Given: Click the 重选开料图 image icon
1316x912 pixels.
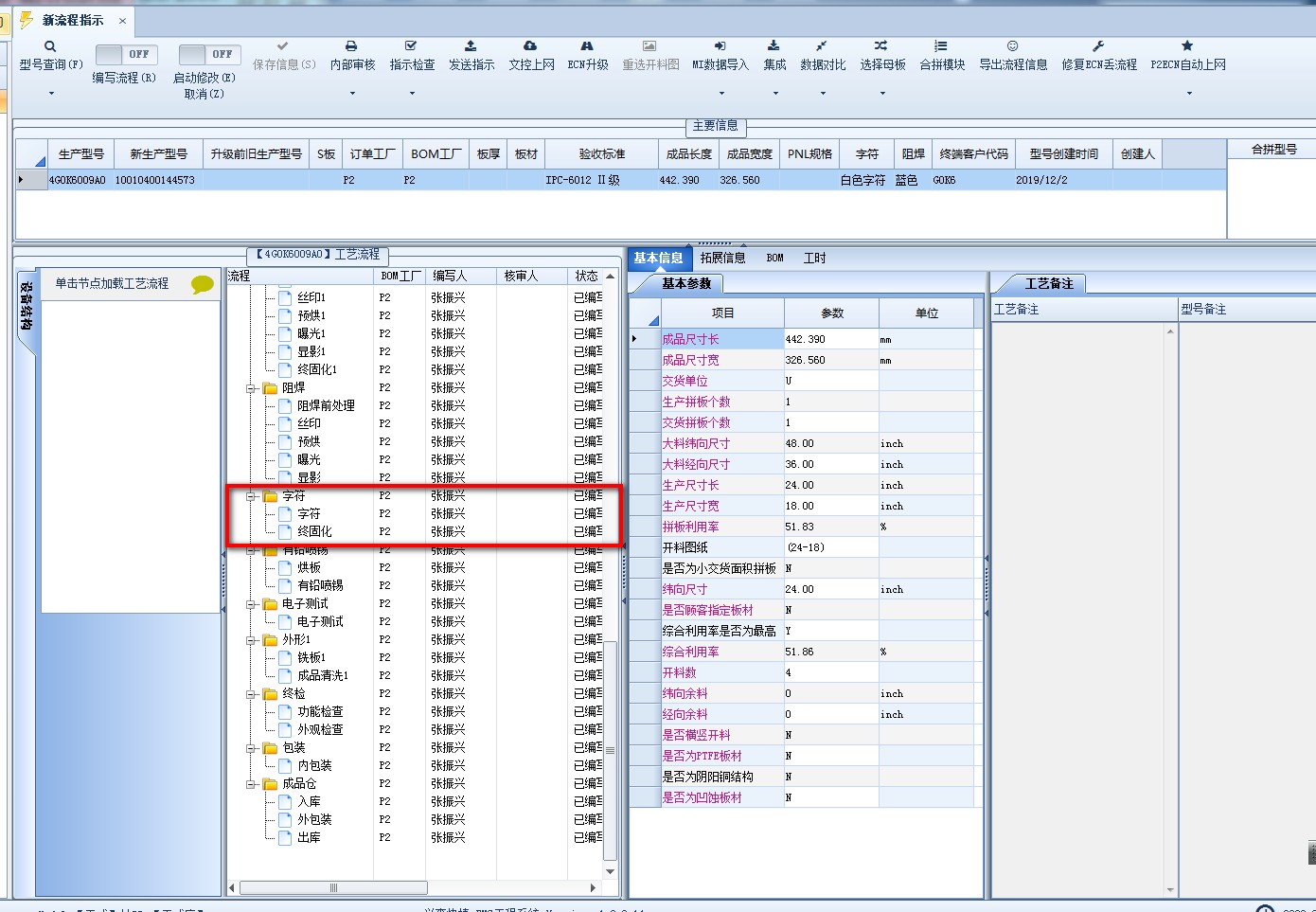Looking at the screenshot, I should click(x=649, y=46).
